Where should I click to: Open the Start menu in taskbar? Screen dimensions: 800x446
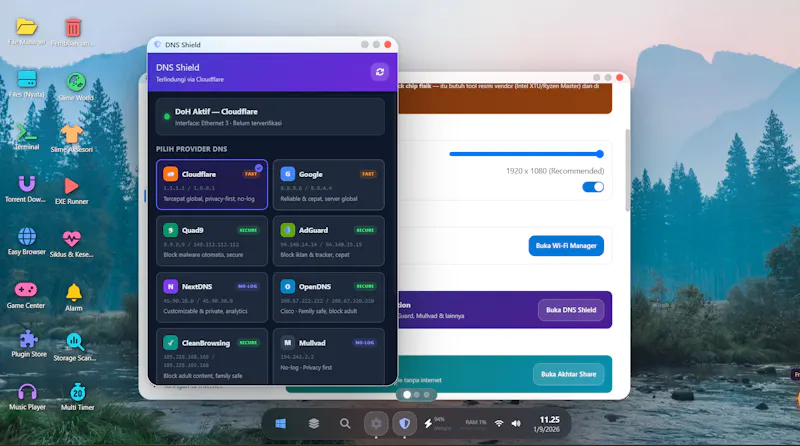(281, 424)
